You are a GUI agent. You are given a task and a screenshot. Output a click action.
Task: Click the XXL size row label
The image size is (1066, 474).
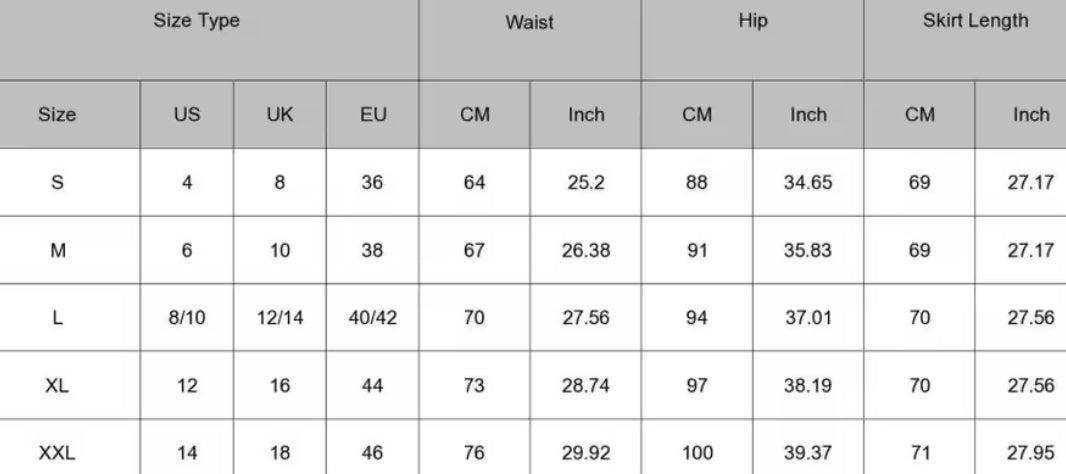(57, 453)
